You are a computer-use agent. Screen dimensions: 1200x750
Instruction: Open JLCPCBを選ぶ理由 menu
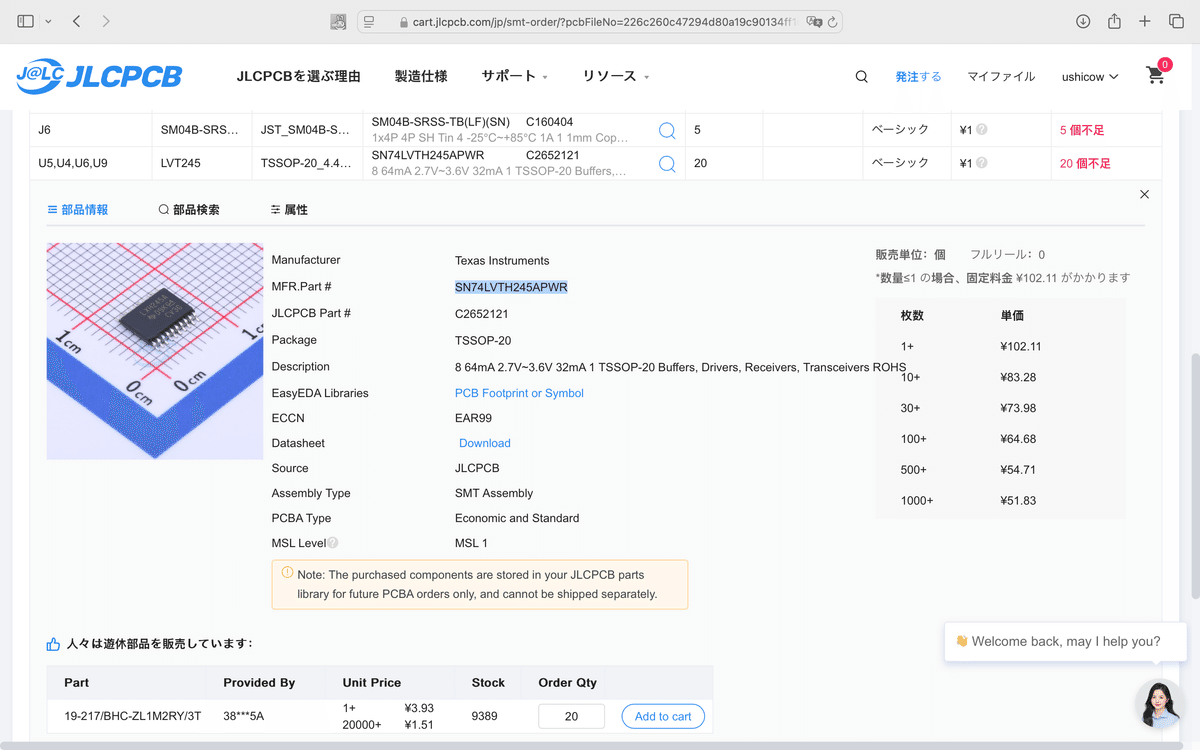click(x=298, y=76)
